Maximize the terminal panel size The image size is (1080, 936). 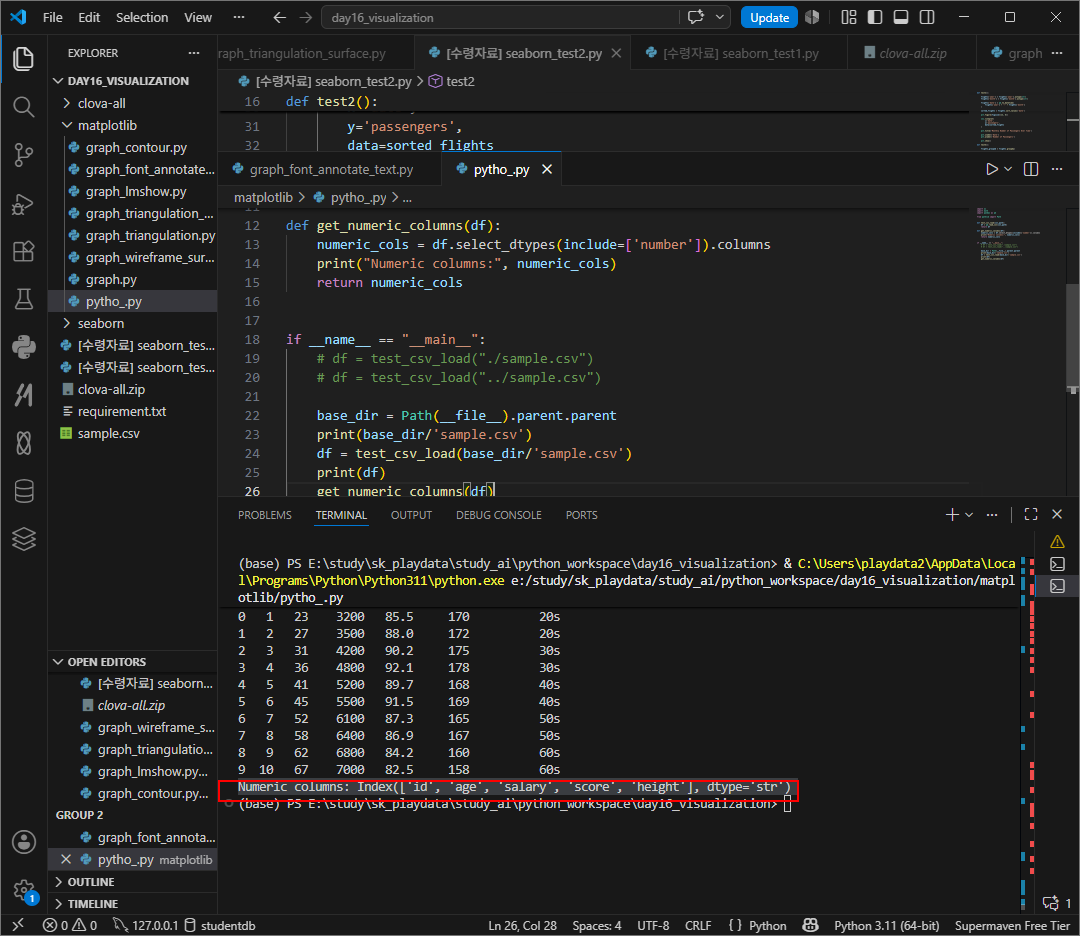pos(1031,514)
